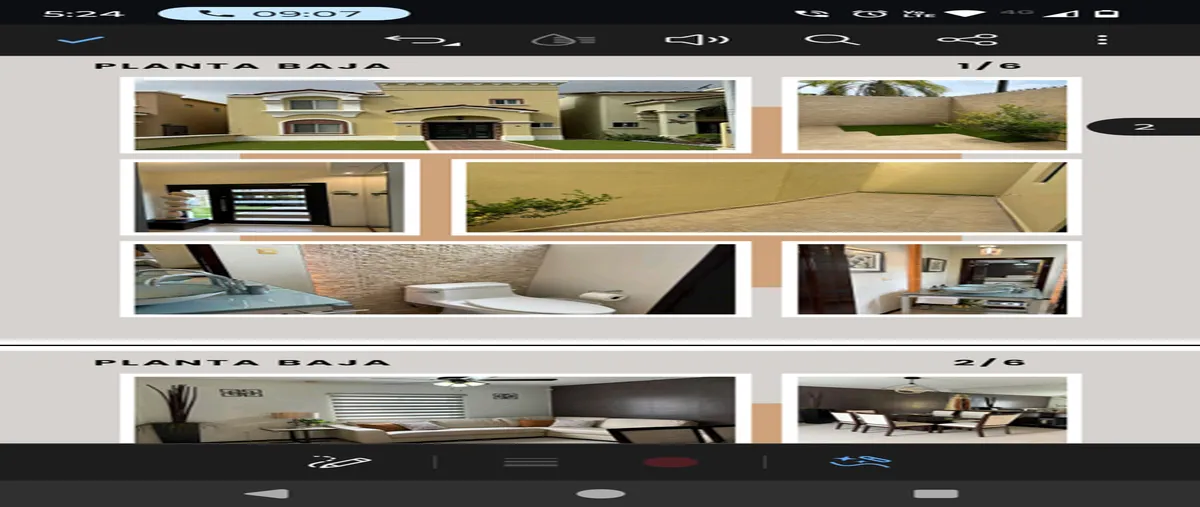The height and width of the screenshot is (507, 1200).
Task: Tap the blue checkmark to finish editing
Action: pyautogui.click(x=81, y=40)
